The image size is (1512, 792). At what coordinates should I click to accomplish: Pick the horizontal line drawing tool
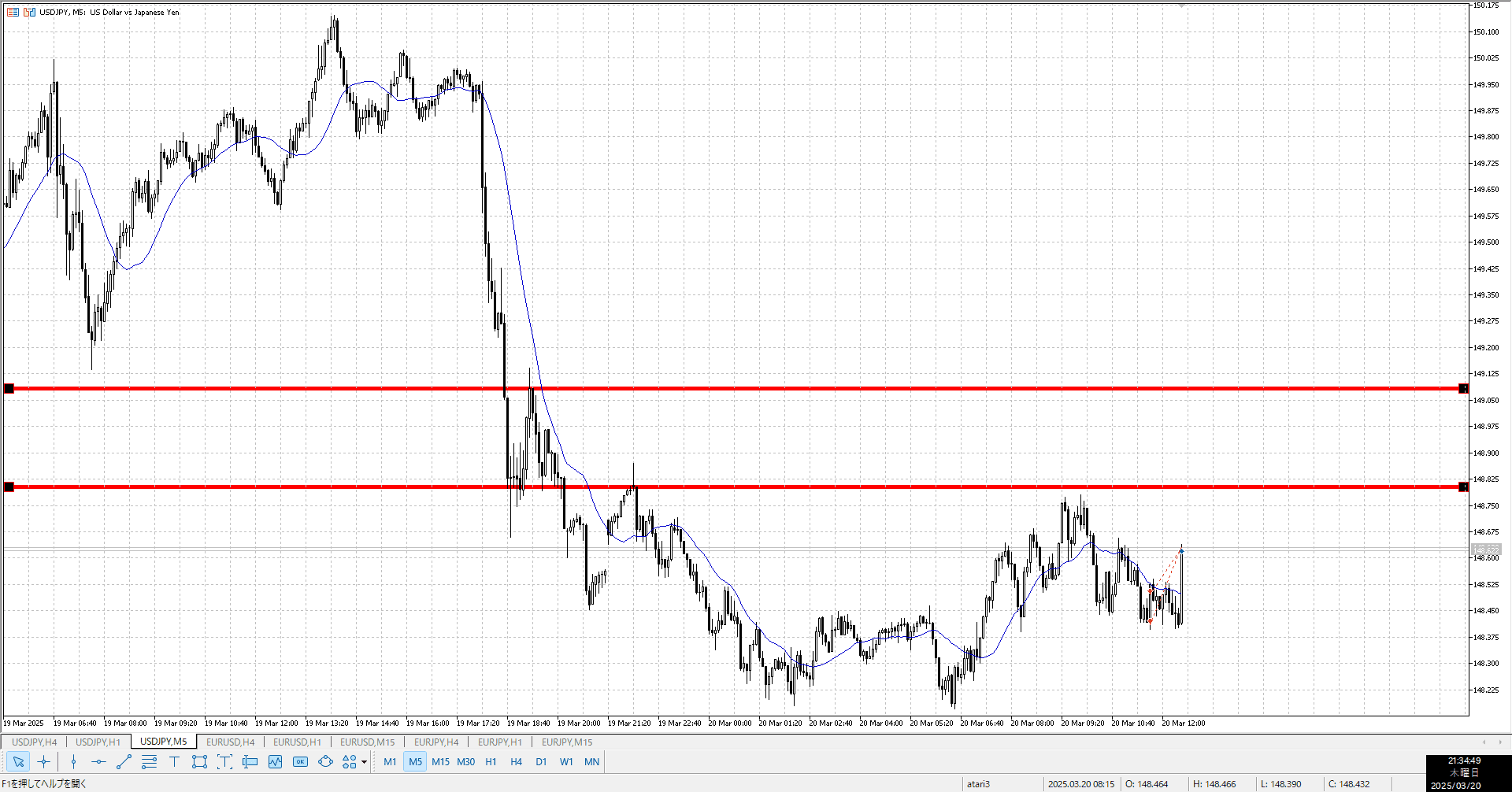[x=98, y=761]
